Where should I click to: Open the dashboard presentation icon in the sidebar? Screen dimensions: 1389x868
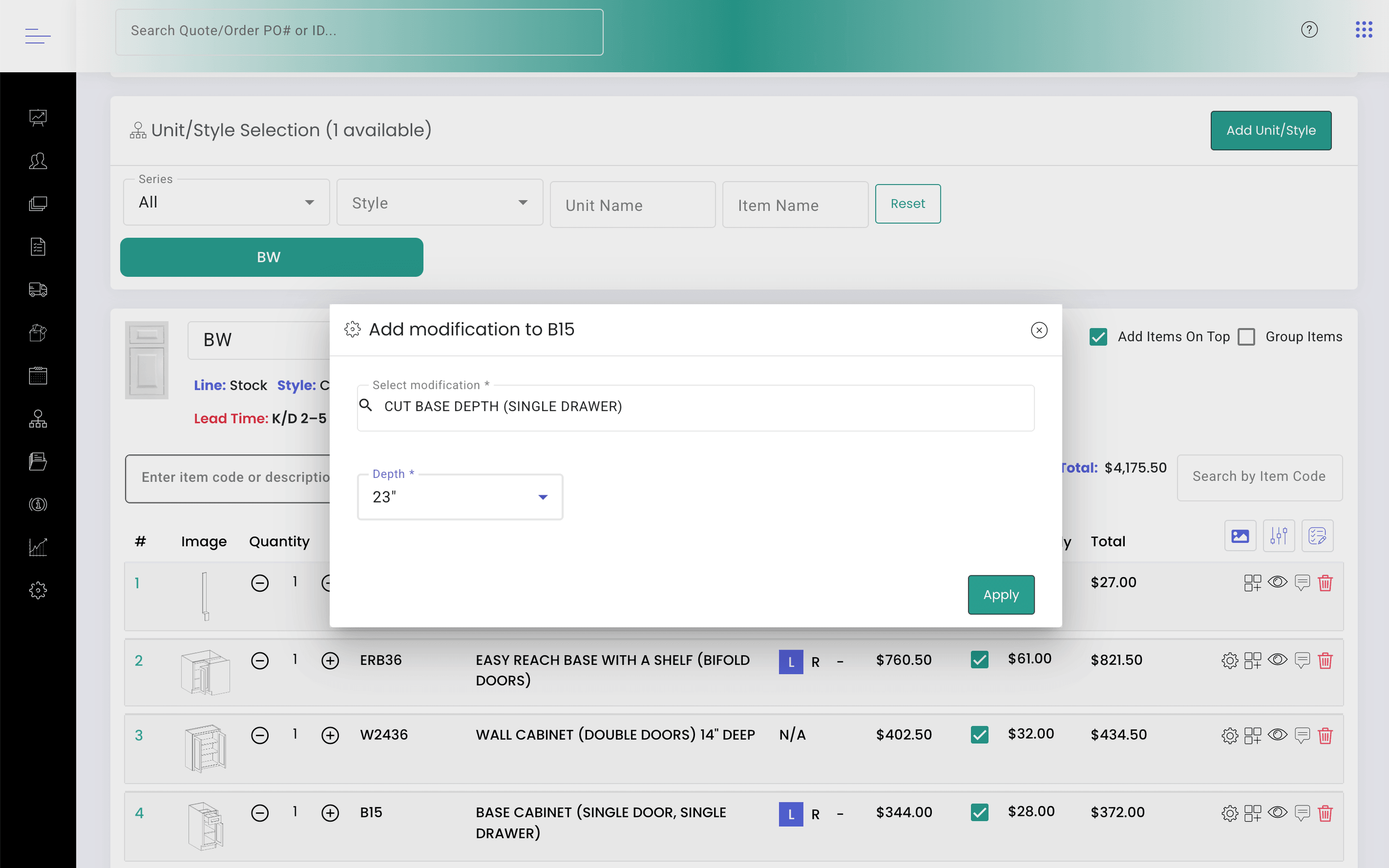pos(38,118)
